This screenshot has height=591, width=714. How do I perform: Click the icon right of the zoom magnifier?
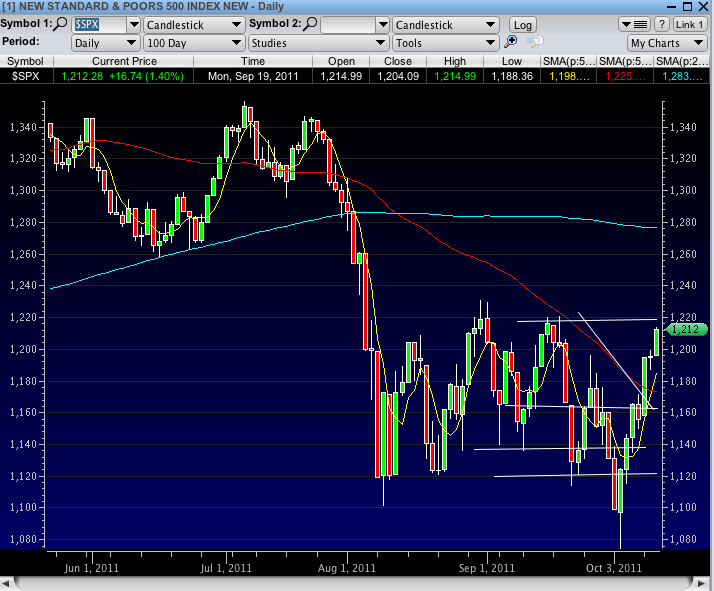pos(534,42)
